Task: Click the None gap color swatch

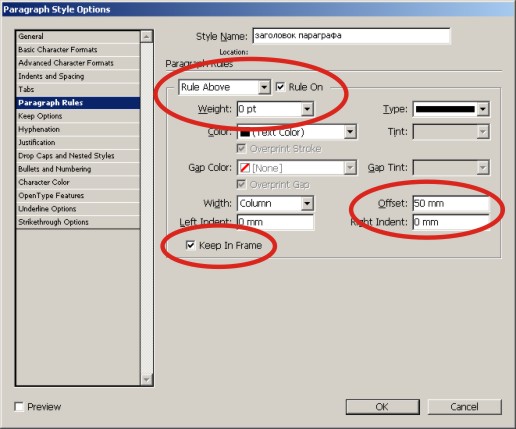Action: 245,168
